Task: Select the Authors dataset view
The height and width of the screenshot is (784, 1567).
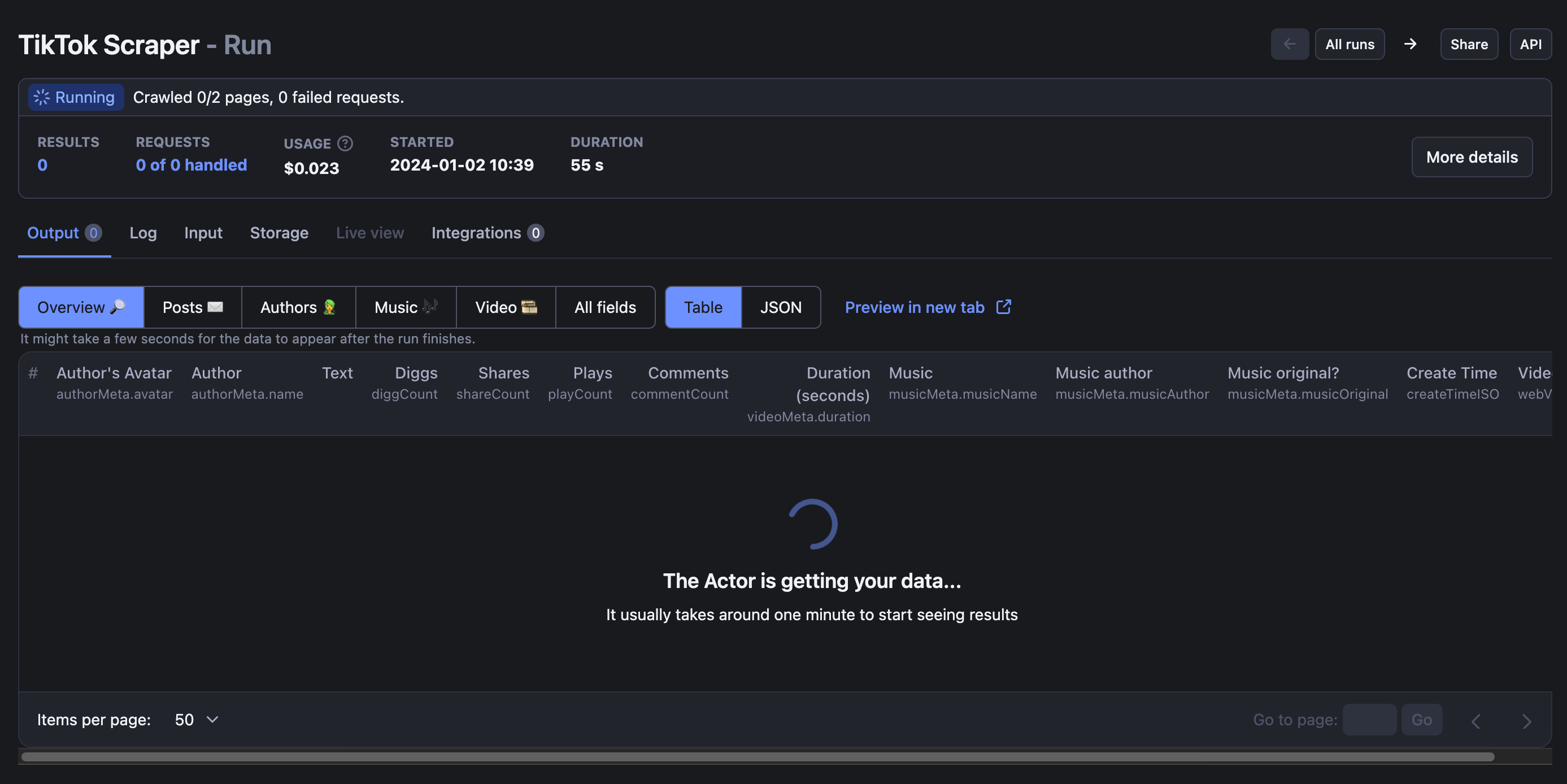Action: click(298, 307)
